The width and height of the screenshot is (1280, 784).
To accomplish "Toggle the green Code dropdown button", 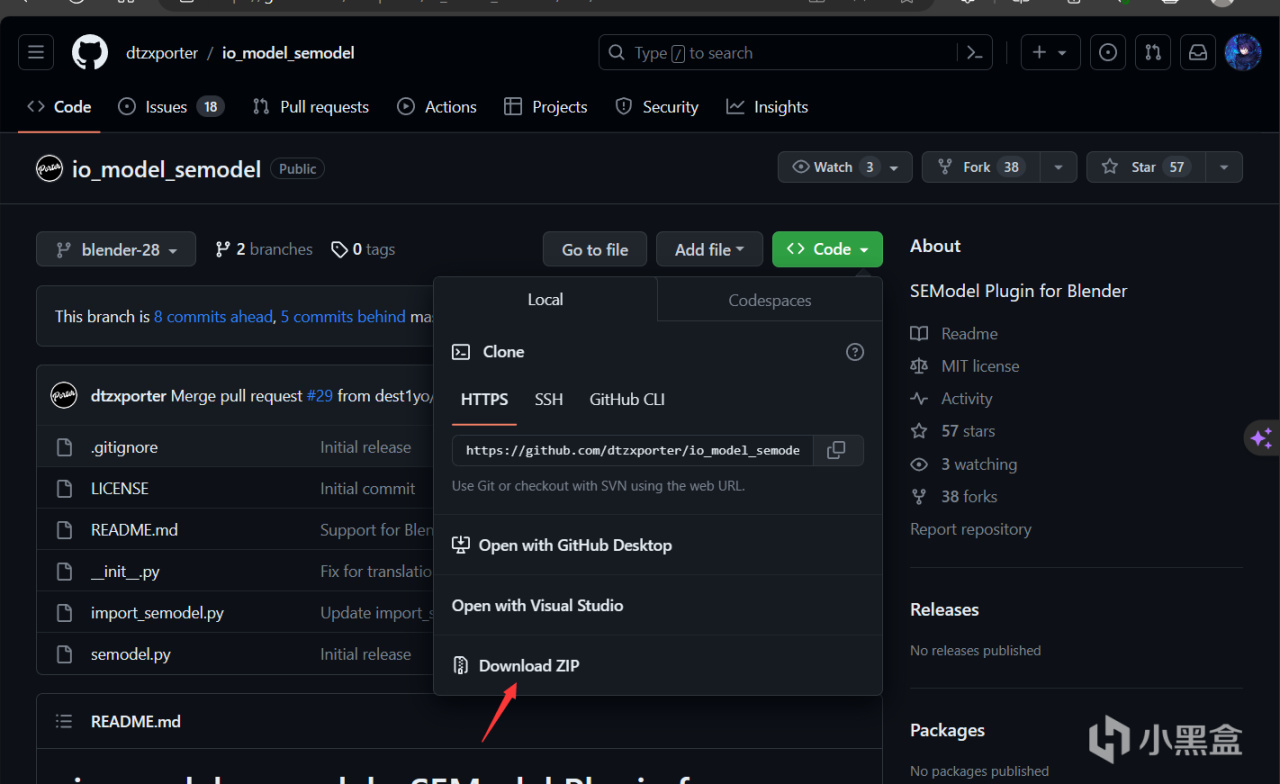I will (827, 250).
